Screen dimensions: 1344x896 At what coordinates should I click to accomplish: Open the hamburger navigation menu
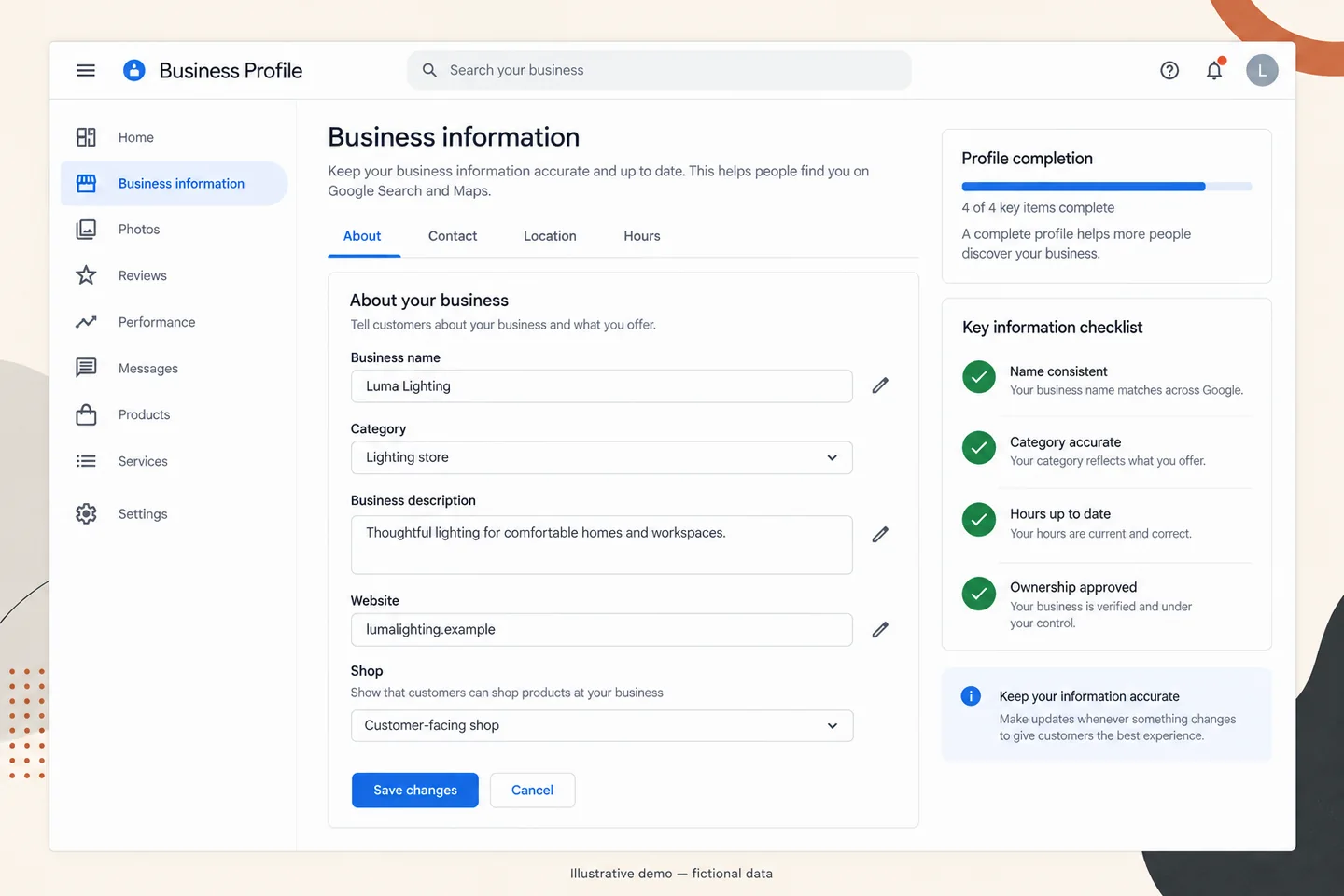coord(86,70)
